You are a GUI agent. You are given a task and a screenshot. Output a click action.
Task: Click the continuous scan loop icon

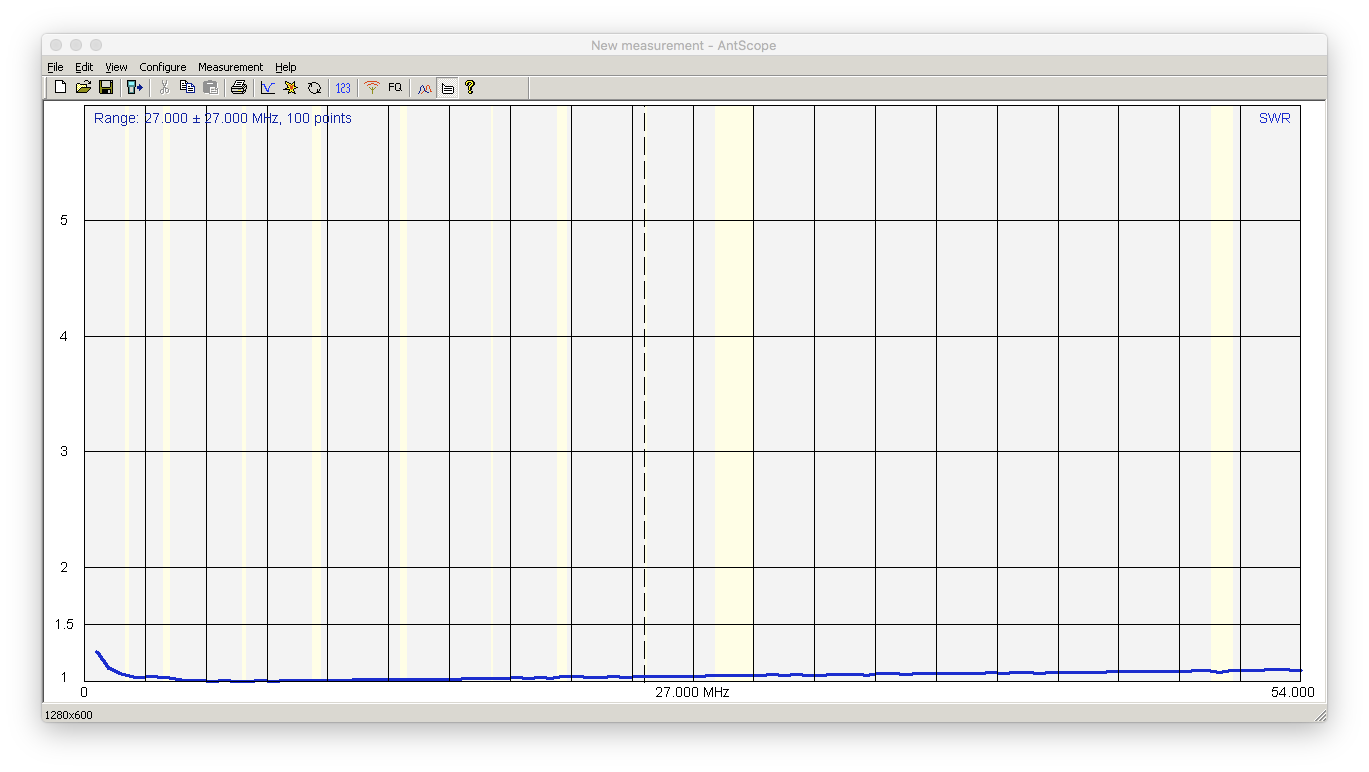pyautogui.click(x=314, y=88)
